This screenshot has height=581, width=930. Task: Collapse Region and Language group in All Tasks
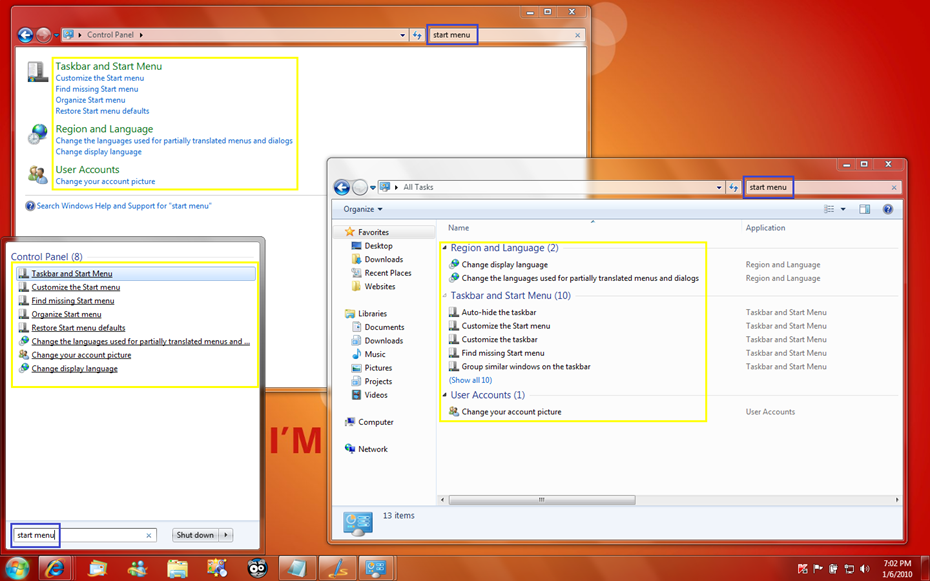(x=445, y=248)
